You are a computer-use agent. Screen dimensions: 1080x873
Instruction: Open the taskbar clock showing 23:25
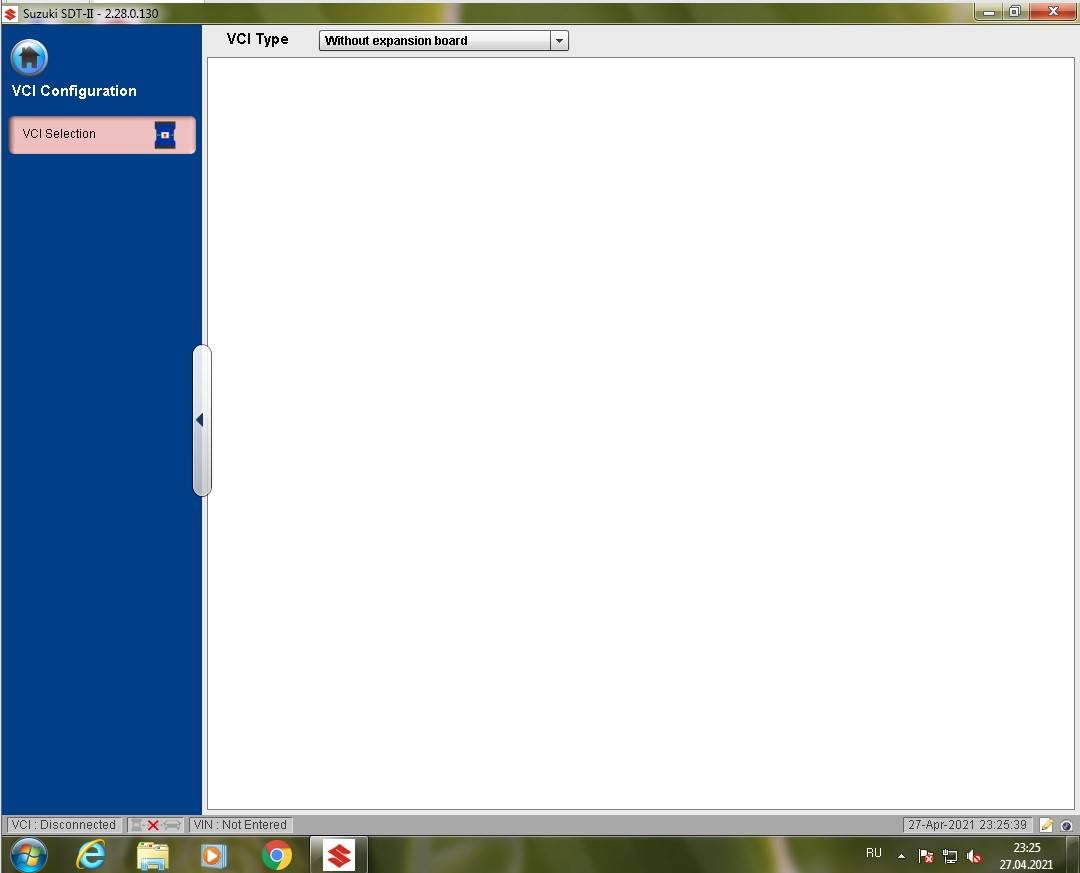pyautogui.click(x=1026, y=855)
